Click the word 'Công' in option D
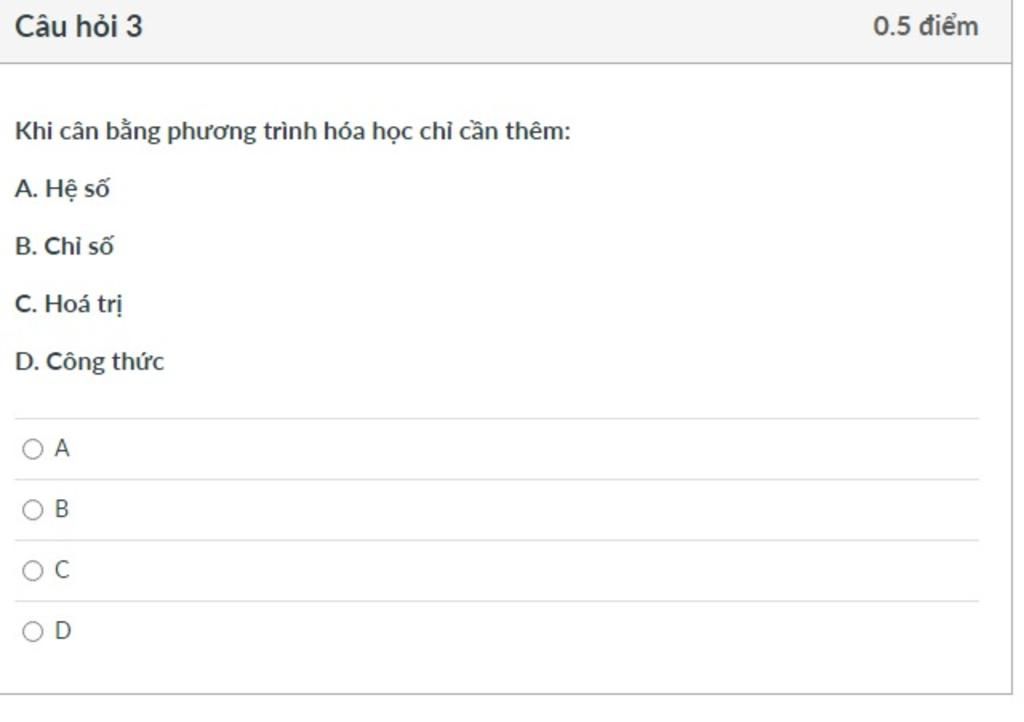Viewport: 1024px width, 722px height. click(x=71, y=362)
